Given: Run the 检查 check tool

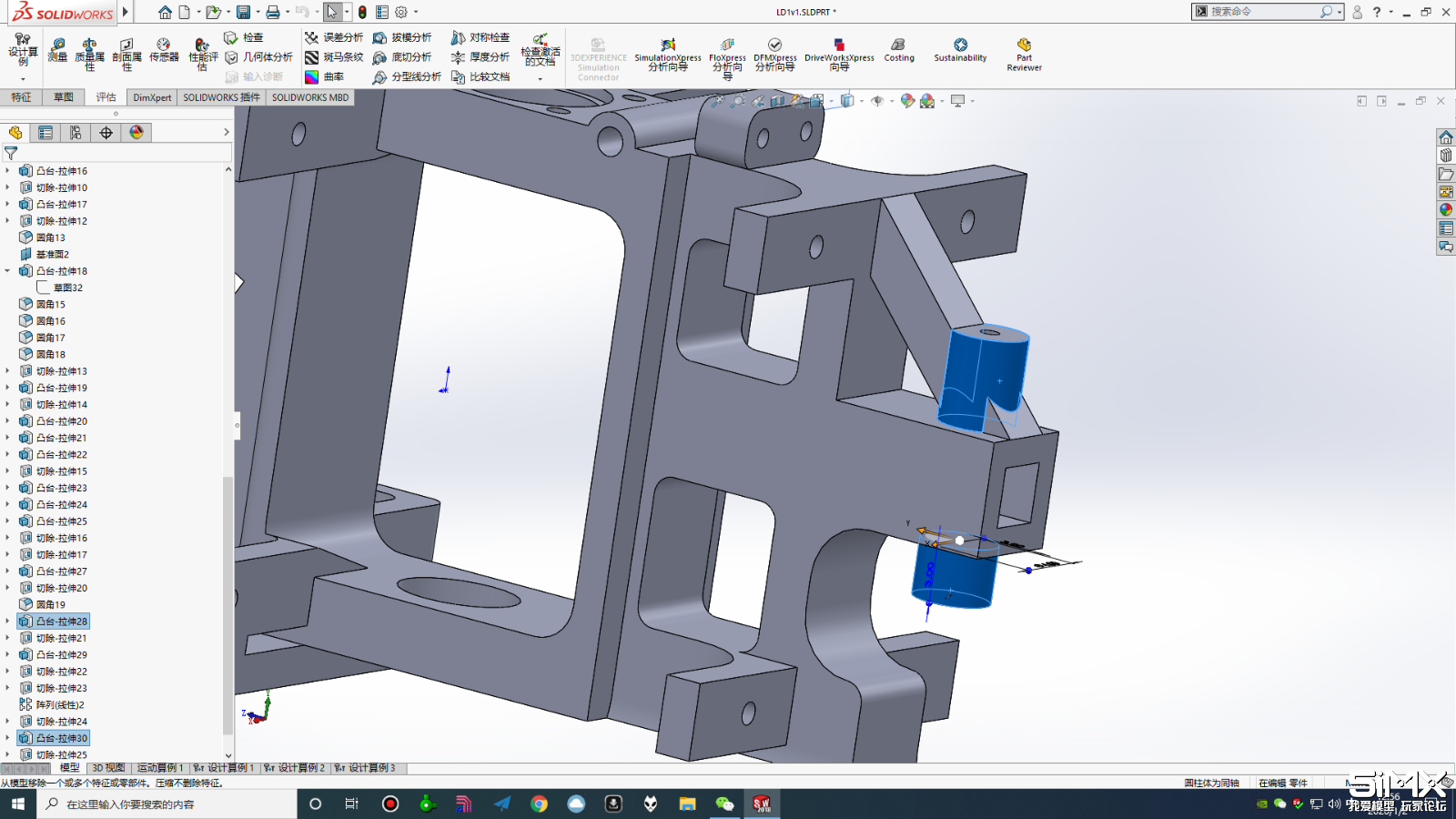Looking at the screenshot, I should [x=244, y=37].
